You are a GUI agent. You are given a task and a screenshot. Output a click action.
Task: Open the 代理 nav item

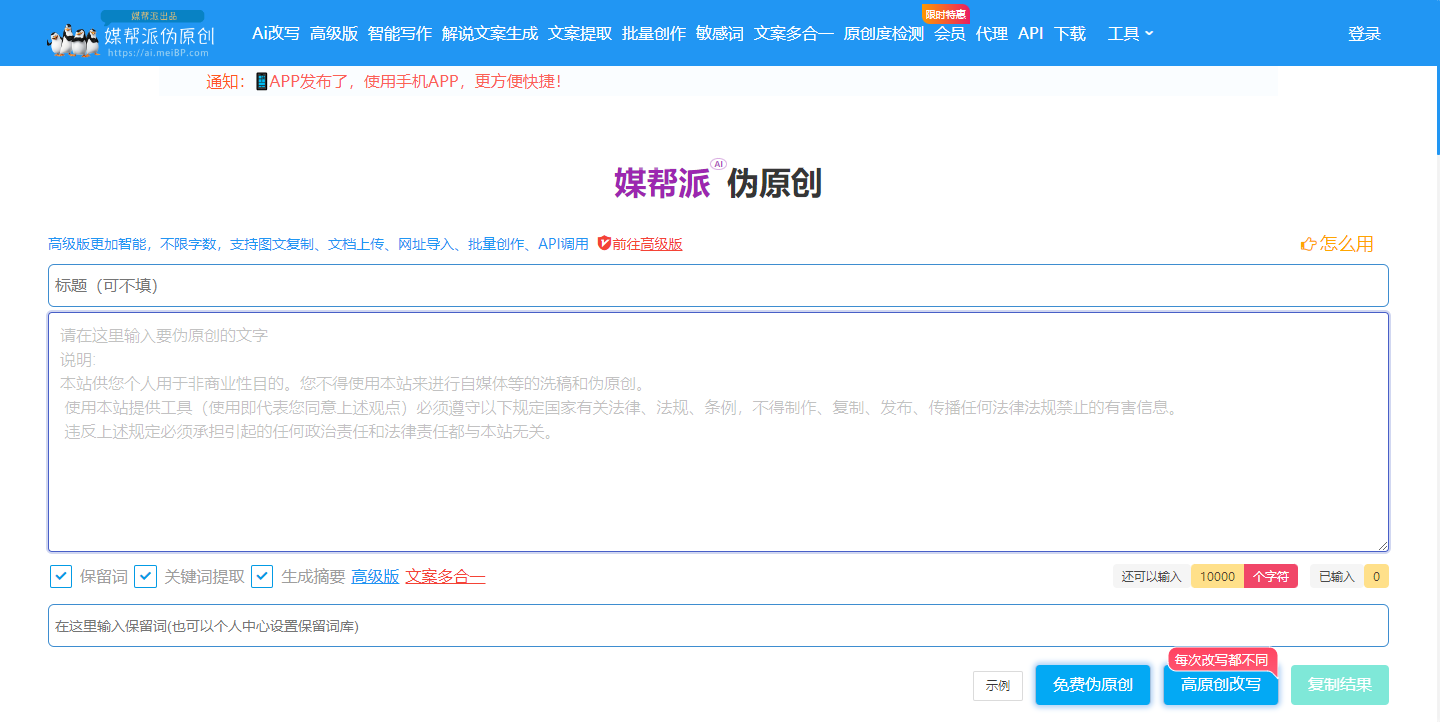click(x=992, y=33)
